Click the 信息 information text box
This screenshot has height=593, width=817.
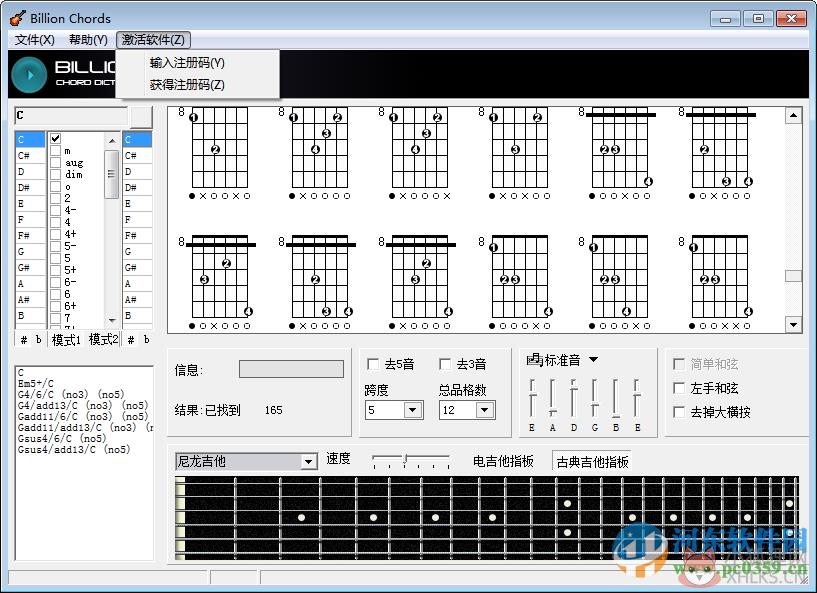click(291, 368)
